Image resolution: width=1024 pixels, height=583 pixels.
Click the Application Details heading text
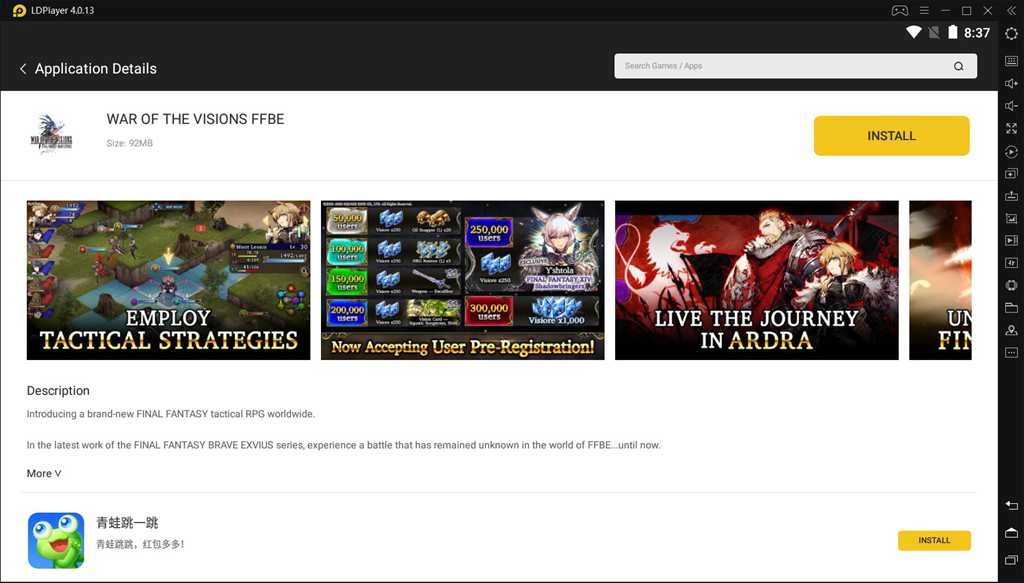96,69
